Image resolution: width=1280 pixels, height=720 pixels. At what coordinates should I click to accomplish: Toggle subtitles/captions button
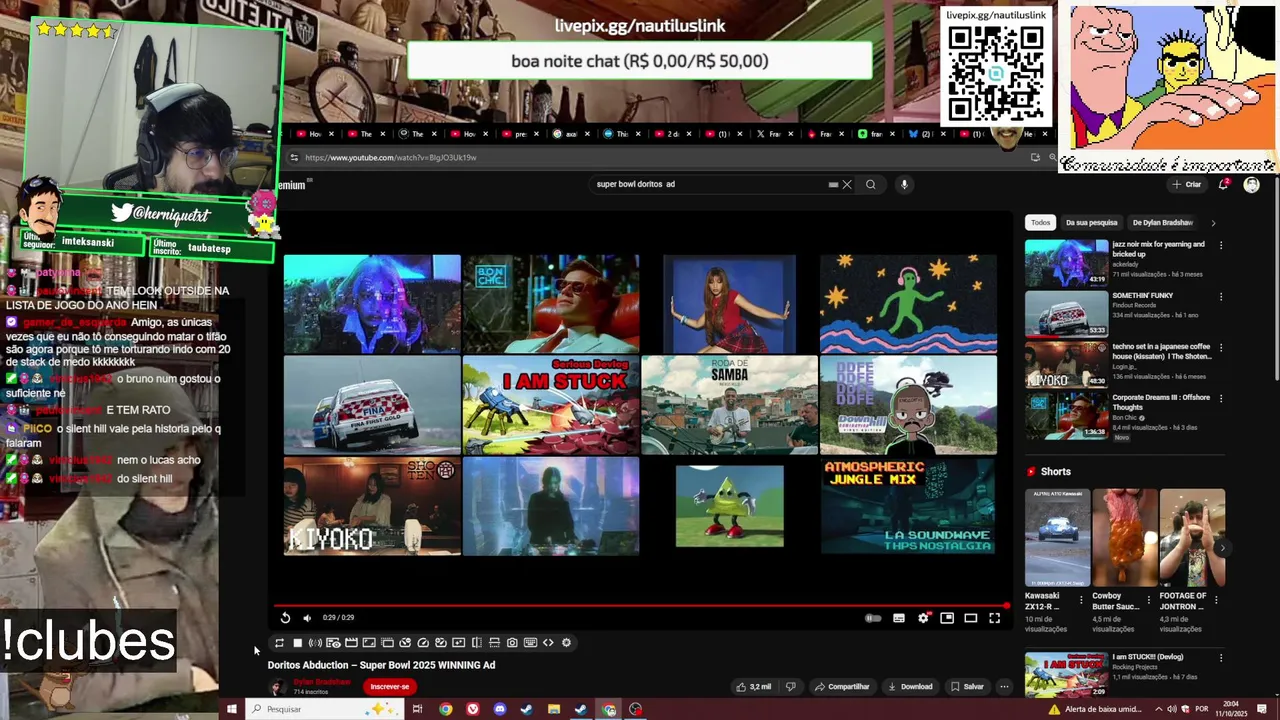click(898, 618)
